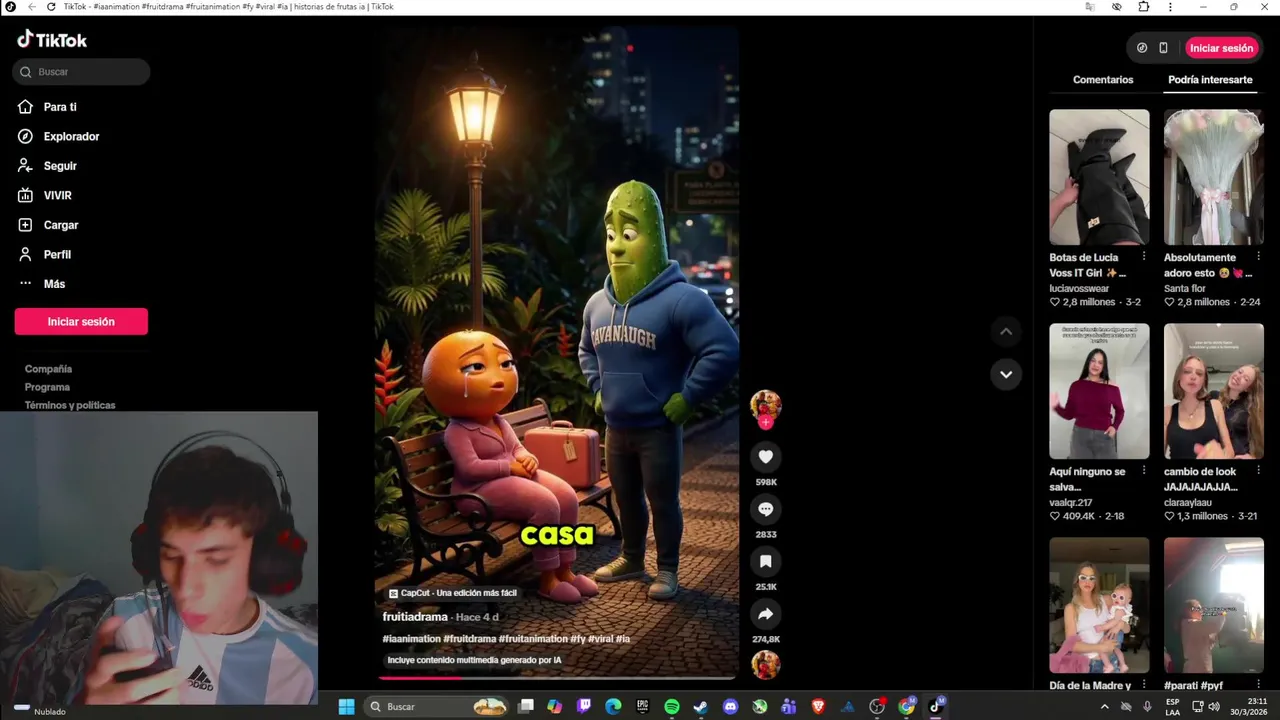Open the Día de la Madre thumbnail

click(x=1099, y=605)
